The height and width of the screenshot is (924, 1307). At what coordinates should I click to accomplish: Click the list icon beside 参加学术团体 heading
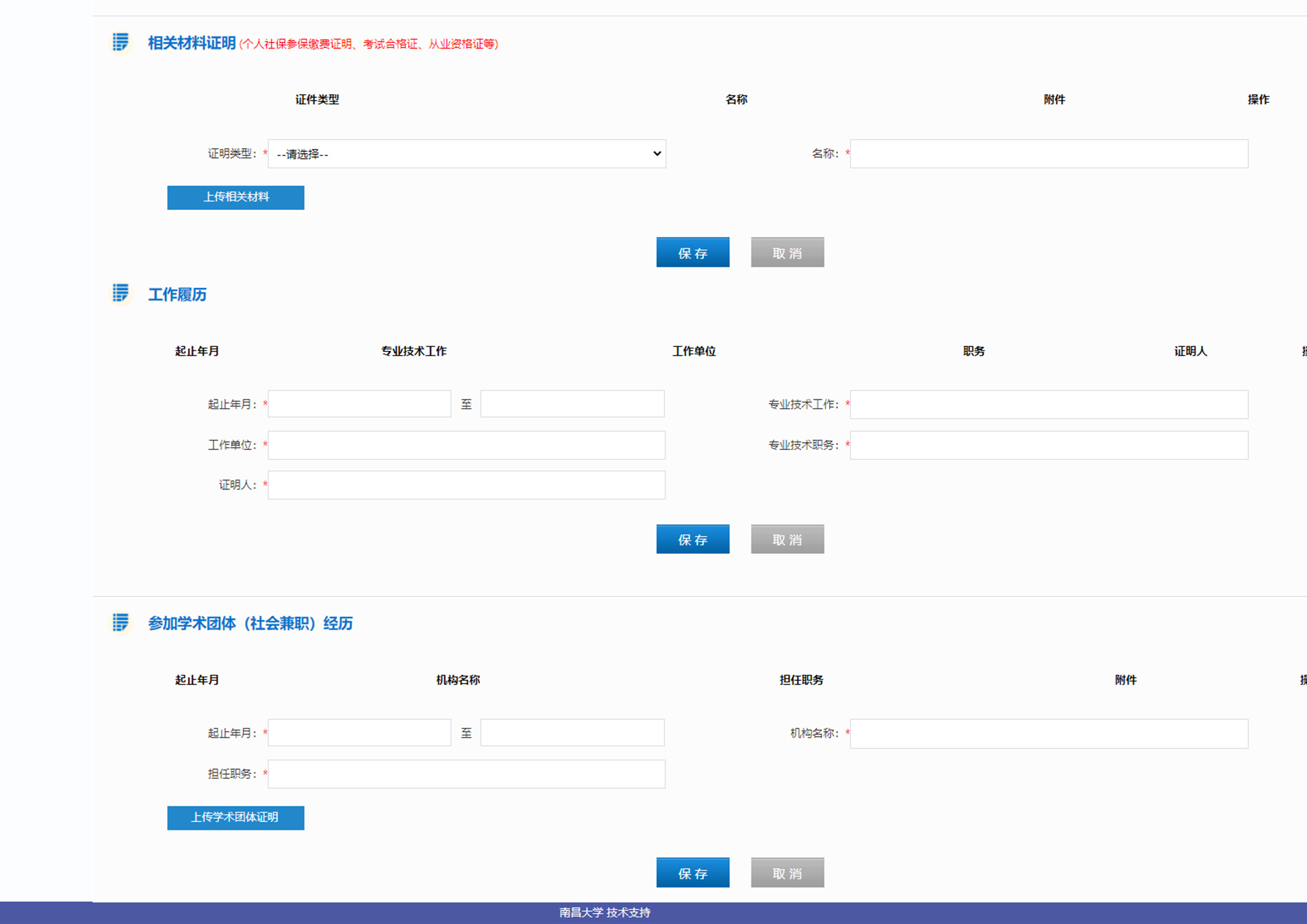point(121,622)
